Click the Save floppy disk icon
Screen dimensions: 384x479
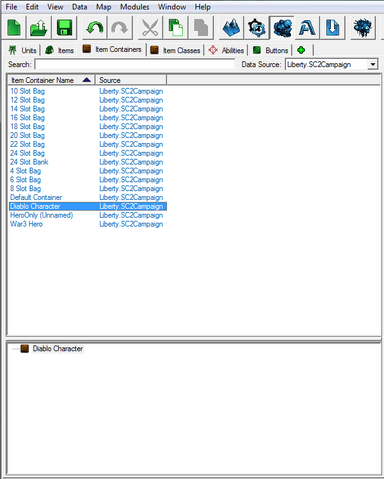point(64,28)
